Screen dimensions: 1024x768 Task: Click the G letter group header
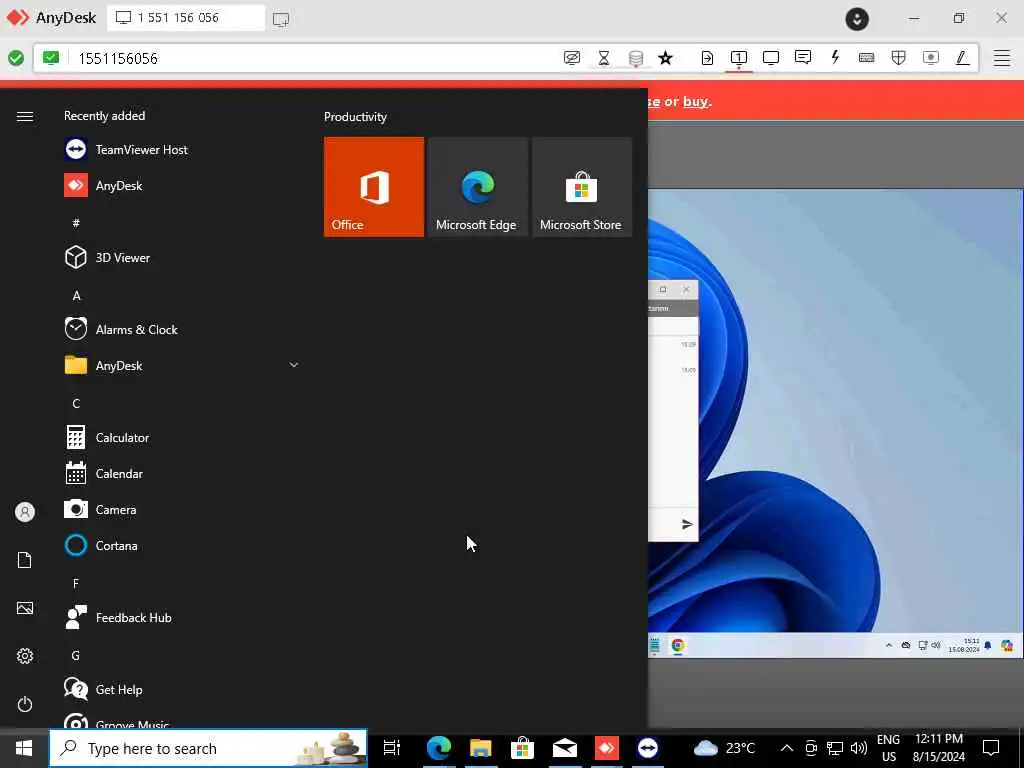pyautogui.click(x=76, y=655)
